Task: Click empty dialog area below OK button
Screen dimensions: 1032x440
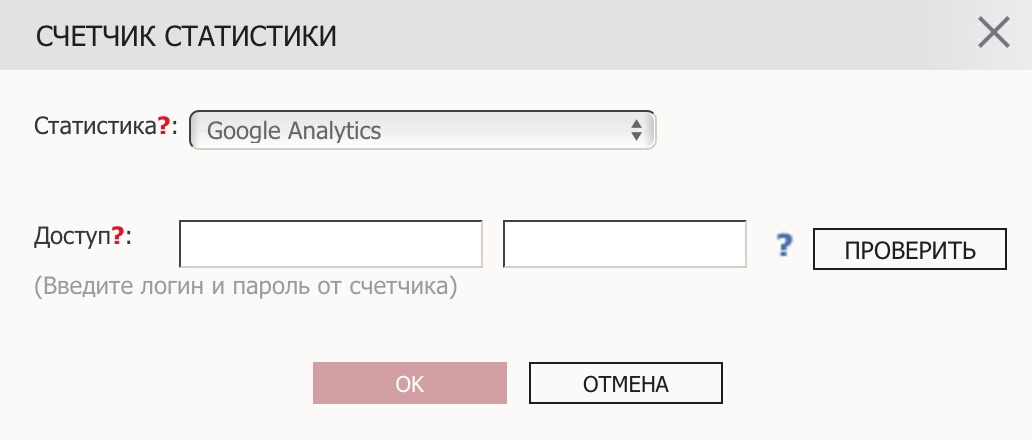Action: [x=410, y=422]
